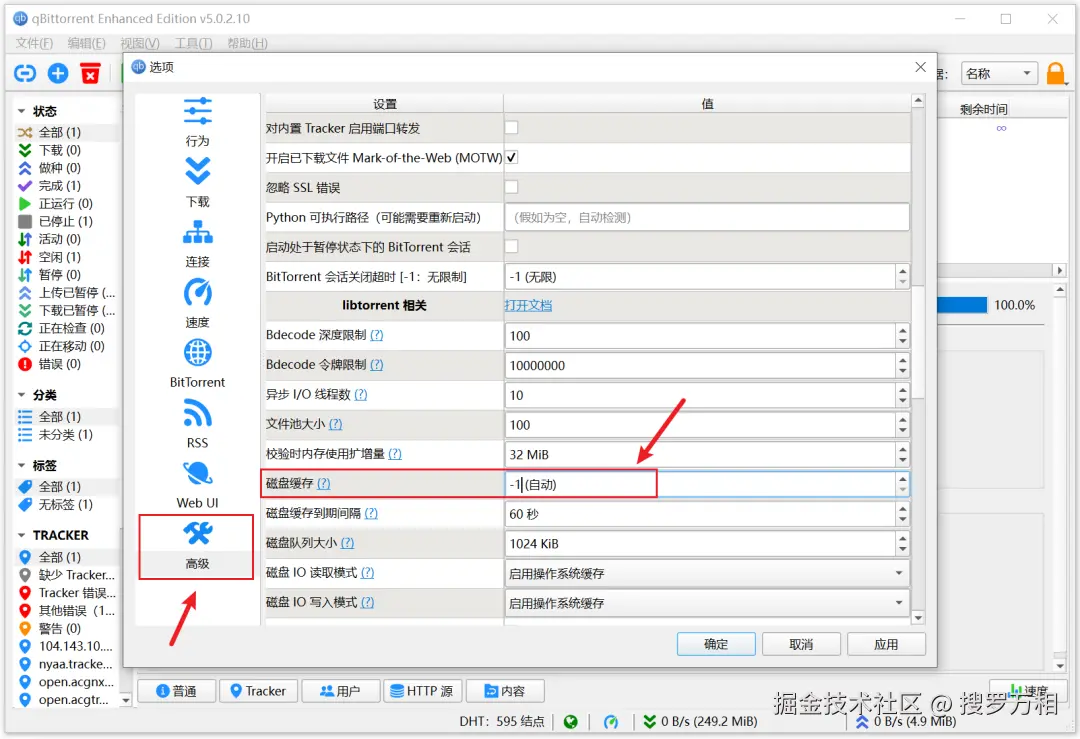The image size is (1080, 739).
Task: Collapse the 状态 section in the sidebar
Action: [x=21, y=111]
